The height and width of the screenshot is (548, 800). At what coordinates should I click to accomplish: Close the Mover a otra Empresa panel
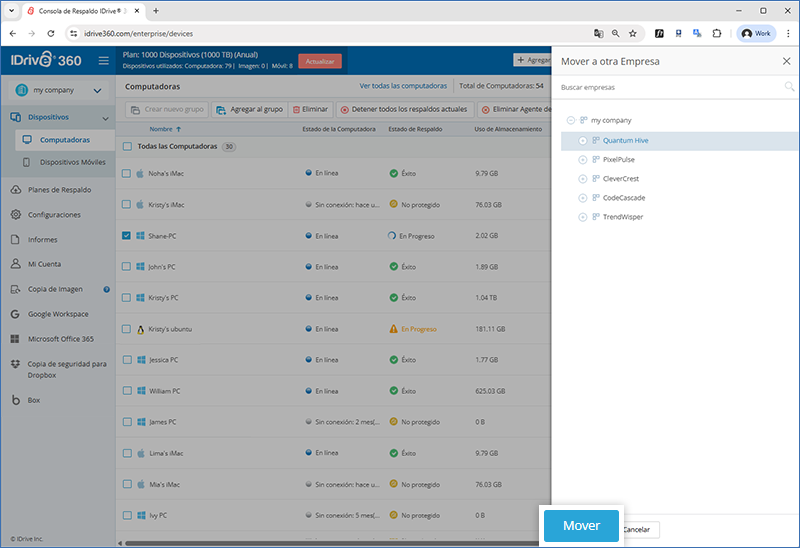(x=786, y=61)
